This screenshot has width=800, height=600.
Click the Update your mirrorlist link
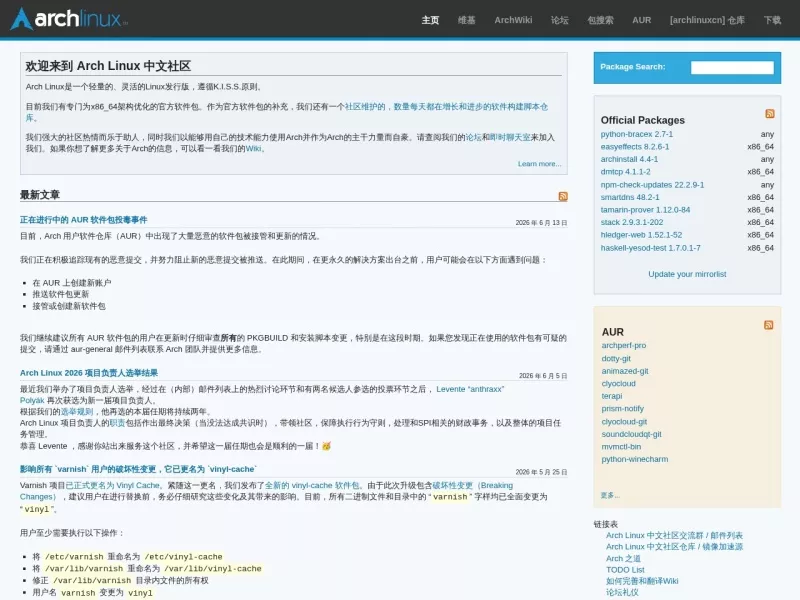point(687,274)
